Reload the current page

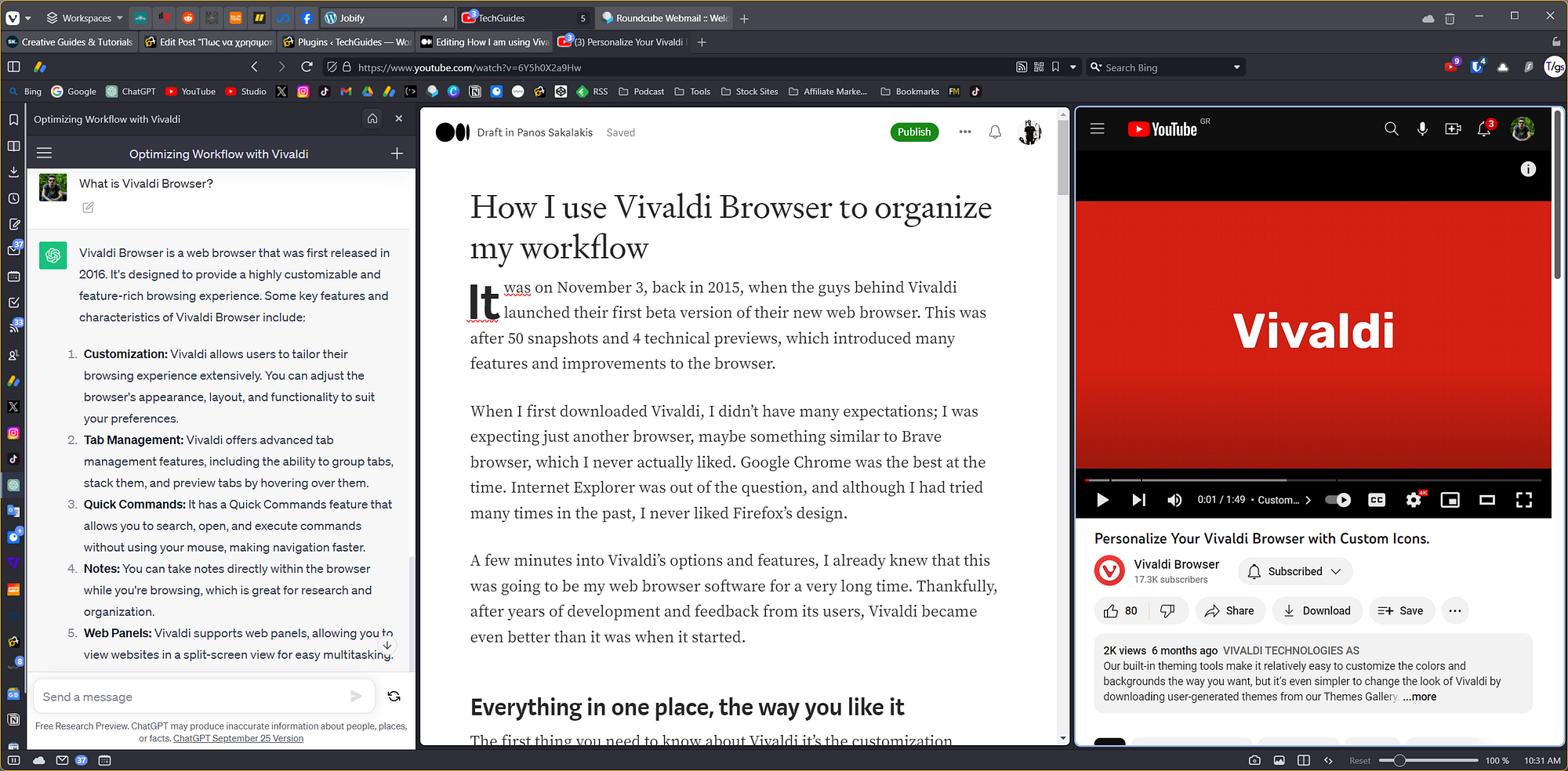coord(307,67)
